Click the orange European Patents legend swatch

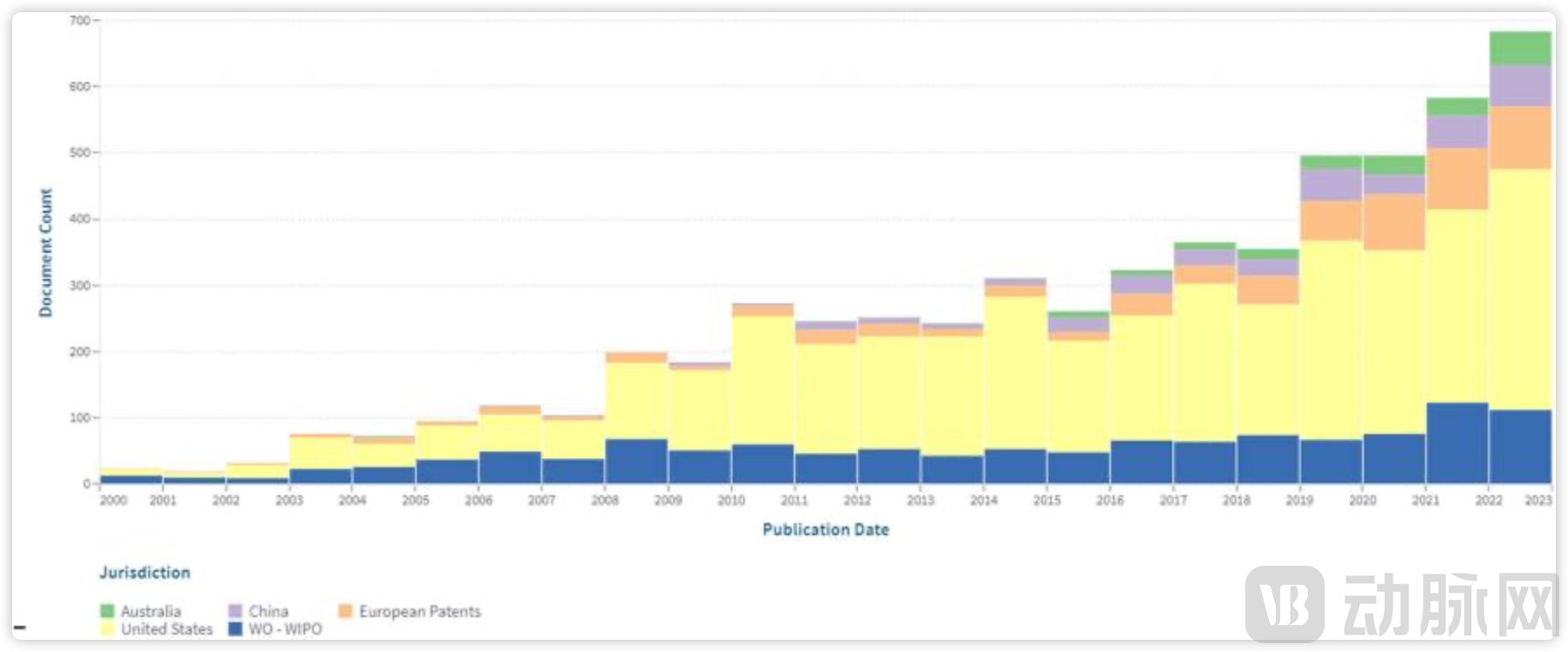click(x=345, y=611)
